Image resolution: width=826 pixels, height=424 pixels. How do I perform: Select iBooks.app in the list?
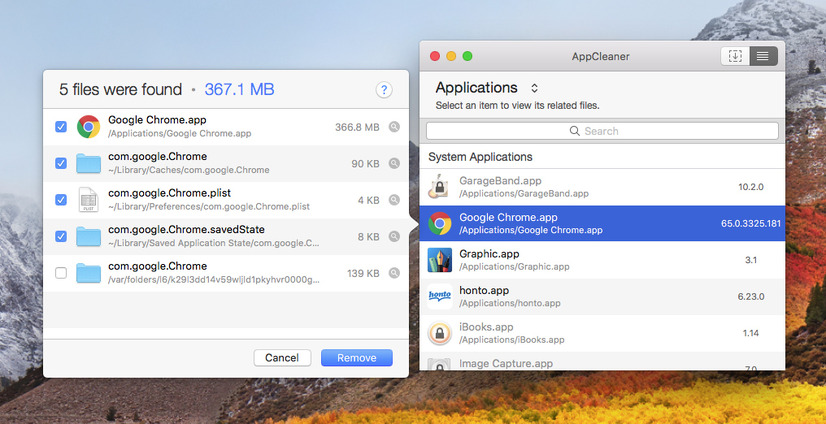point(602,333)
